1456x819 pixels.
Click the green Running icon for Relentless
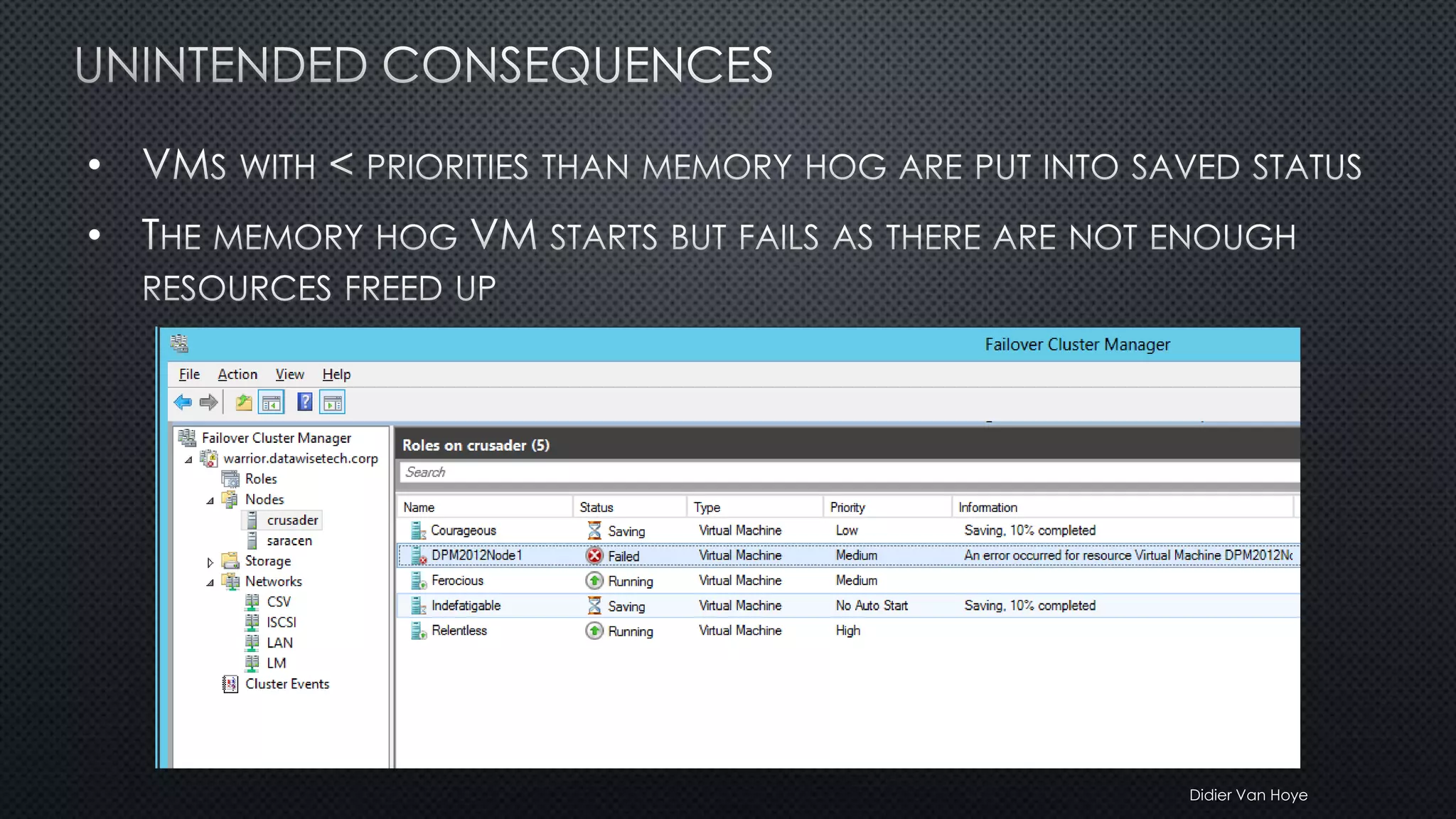click(594, 631)
